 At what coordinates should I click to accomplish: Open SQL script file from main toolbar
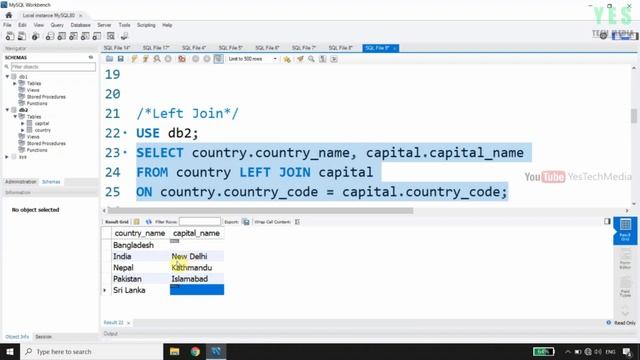click(x=22, y=36)
